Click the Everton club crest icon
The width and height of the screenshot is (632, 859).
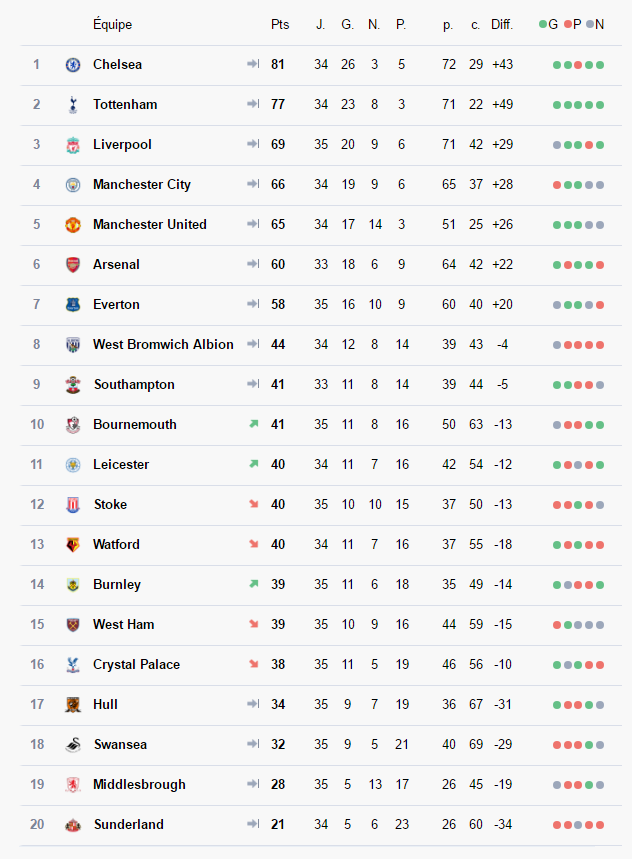73,305
